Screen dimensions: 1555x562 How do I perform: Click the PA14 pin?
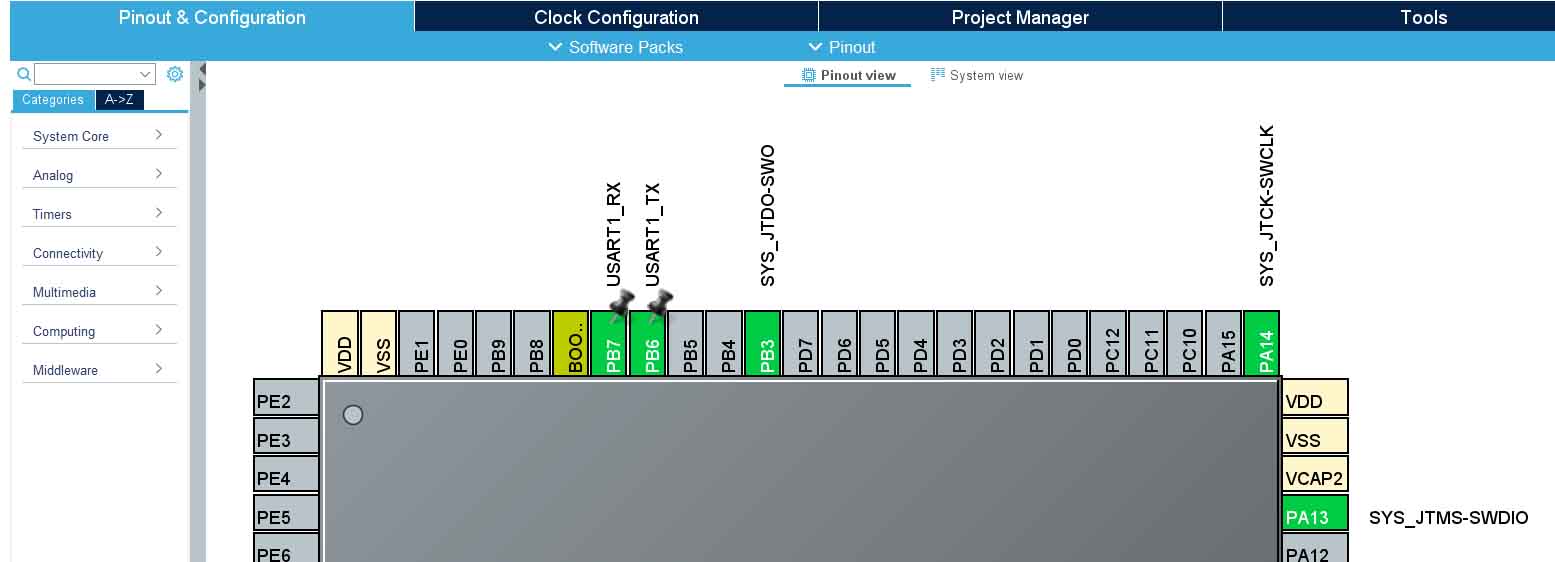pyautogui.click(x=1262, y=344)
